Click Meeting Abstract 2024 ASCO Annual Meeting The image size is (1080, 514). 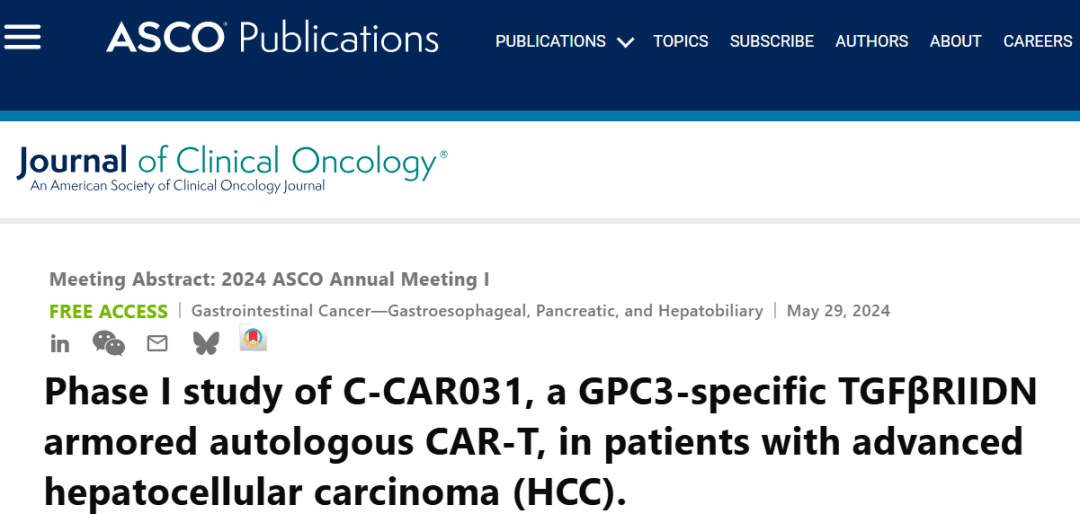coord(269,279)
